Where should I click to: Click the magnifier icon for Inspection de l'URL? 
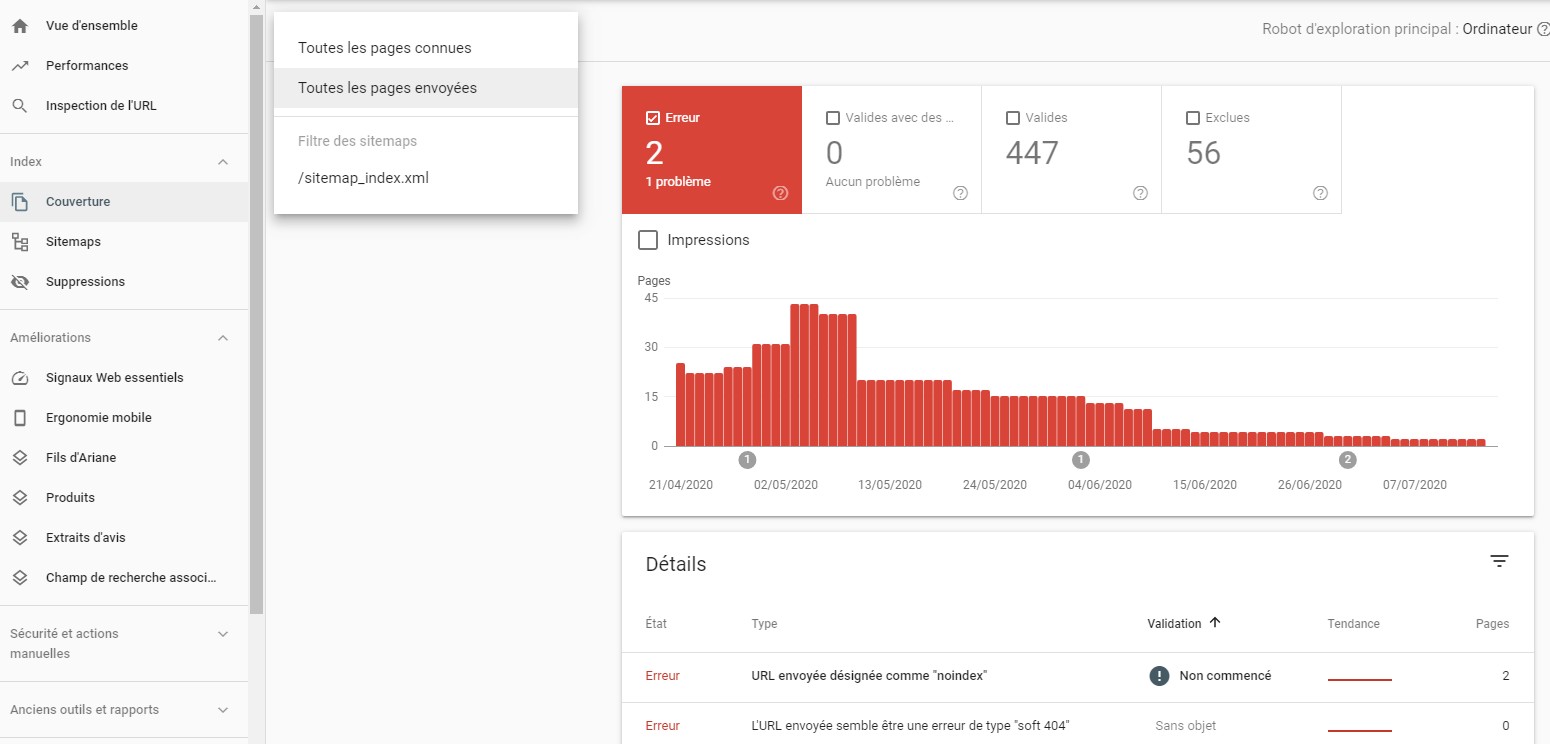point(19,106)
